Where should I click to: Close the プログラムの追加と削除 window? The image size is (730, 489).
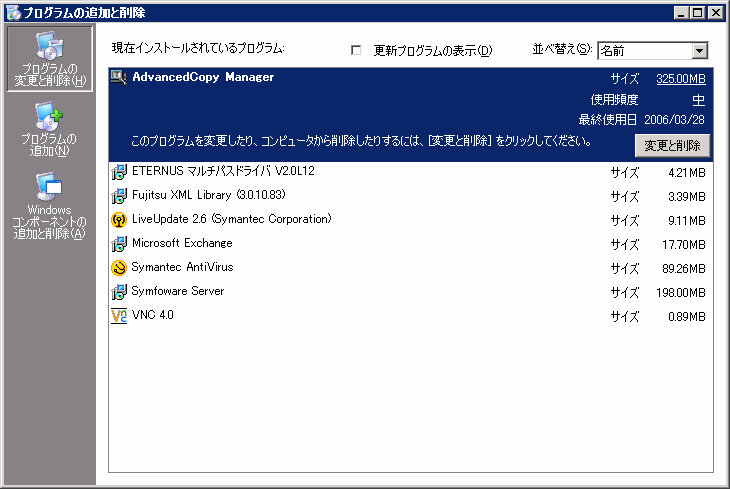(716, 13)
